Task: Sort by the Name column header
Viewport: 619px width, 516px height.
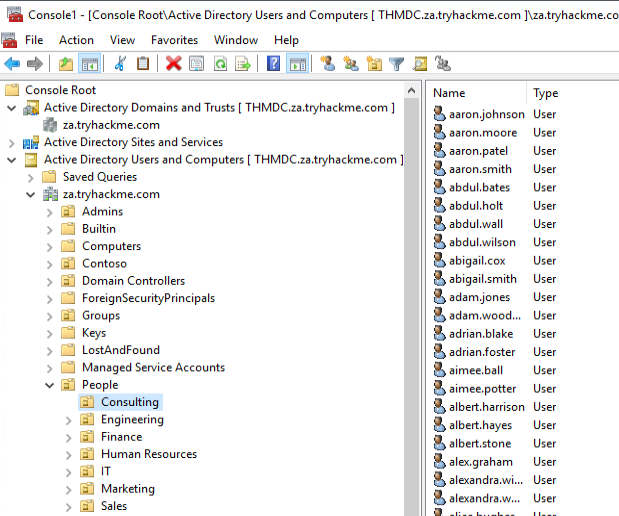Action: coord(476,93)
